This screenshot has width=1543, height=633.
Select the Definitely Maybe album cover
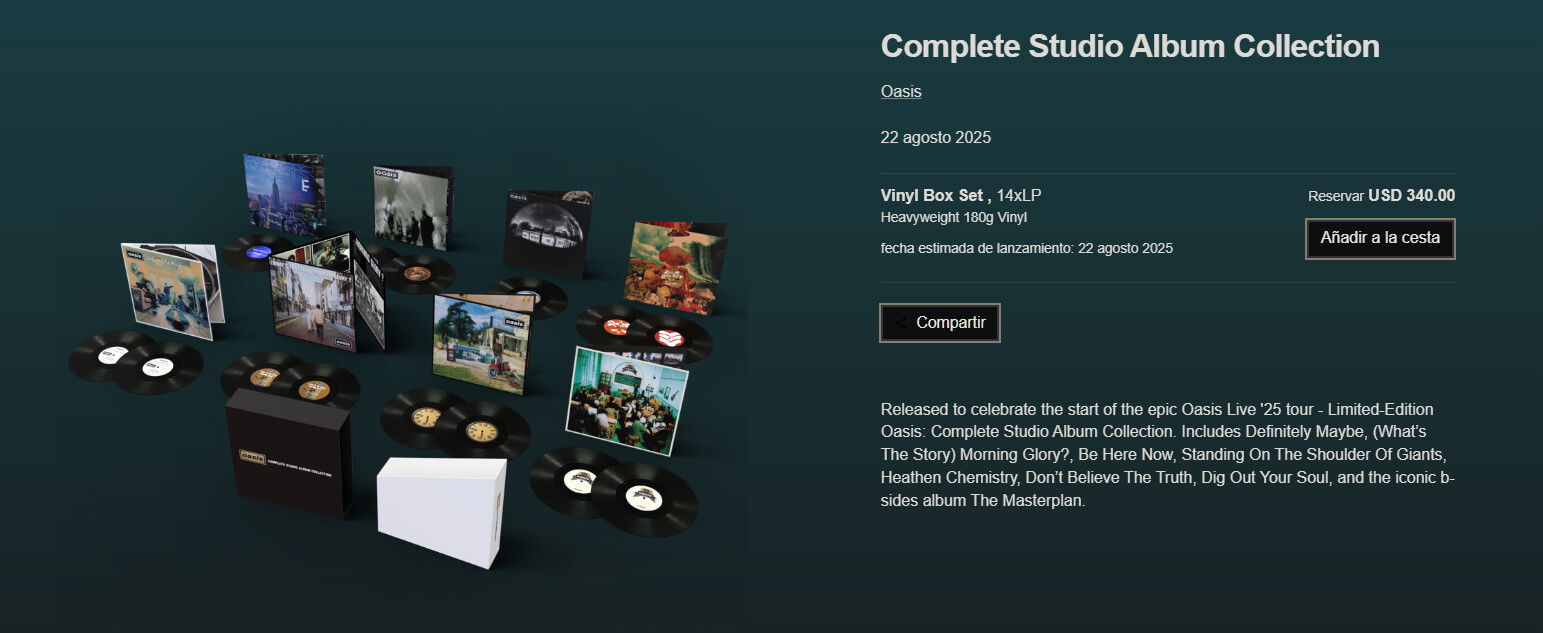168,289
